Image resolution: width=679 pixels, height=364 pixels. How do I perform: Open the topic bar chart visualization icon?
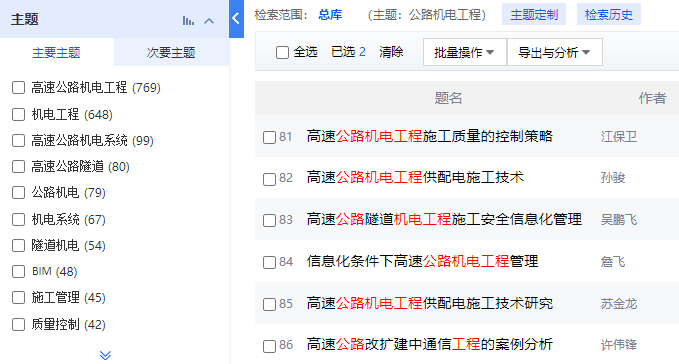point(188,20)
